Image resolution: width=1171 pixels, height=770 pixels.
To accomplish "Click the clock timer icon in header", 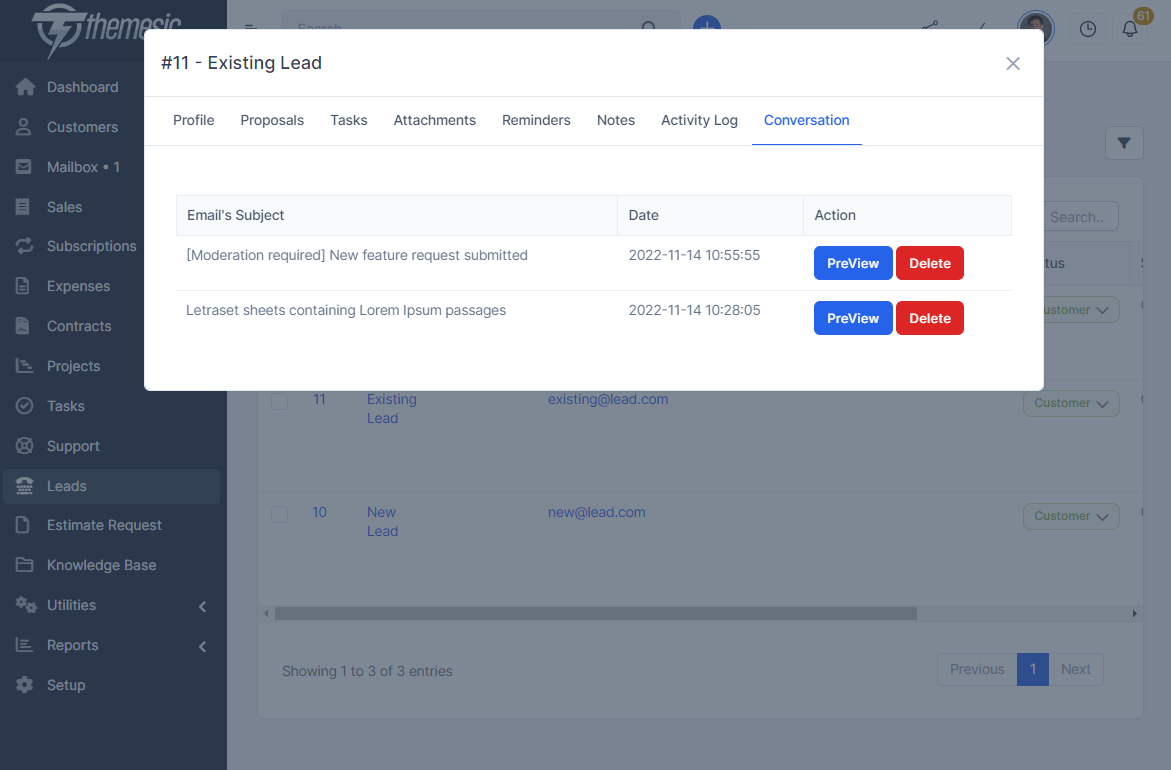I will [x=1088, y=29].
